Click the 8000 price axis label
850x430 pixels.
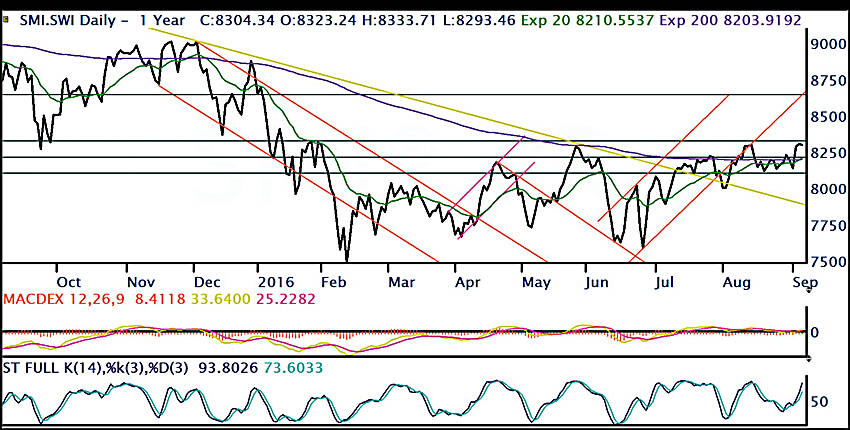pos(826,190)
